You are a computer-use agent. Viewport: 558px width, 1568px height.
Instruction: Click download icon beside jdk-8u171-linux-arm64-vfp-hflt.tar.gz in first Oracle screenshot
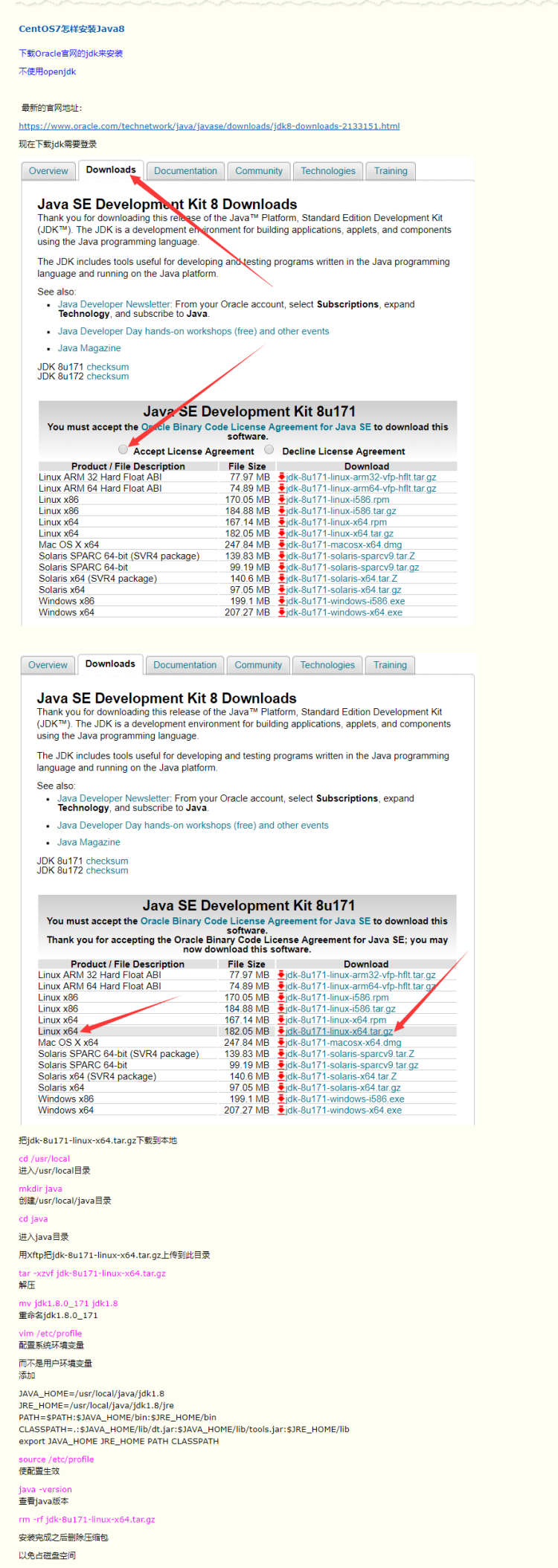[x=282, y=488]
